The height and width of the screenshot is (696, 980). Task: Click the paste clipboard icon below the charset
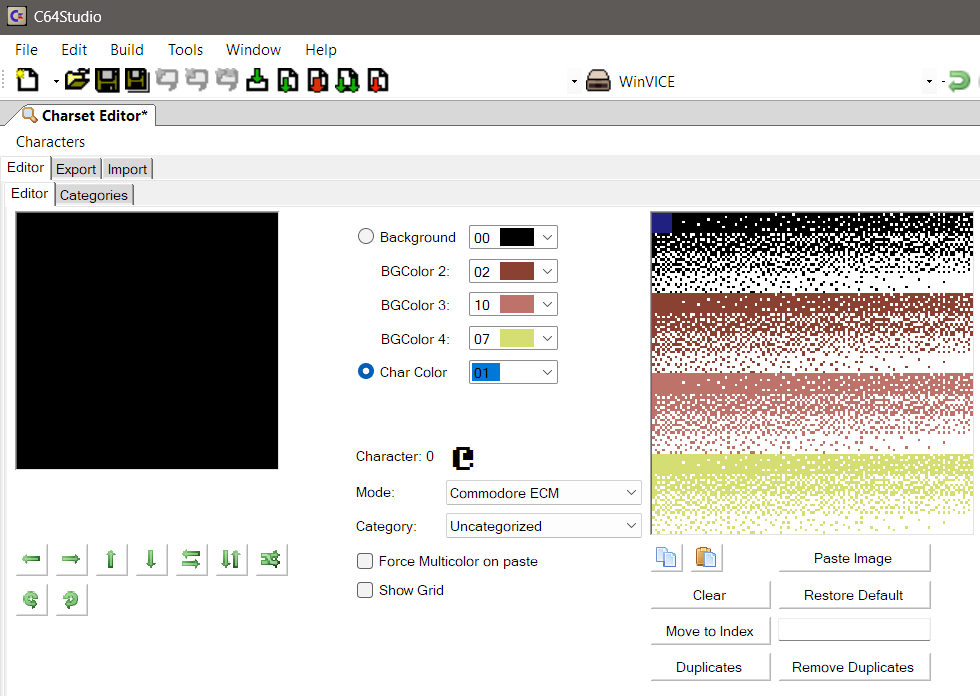706,558
